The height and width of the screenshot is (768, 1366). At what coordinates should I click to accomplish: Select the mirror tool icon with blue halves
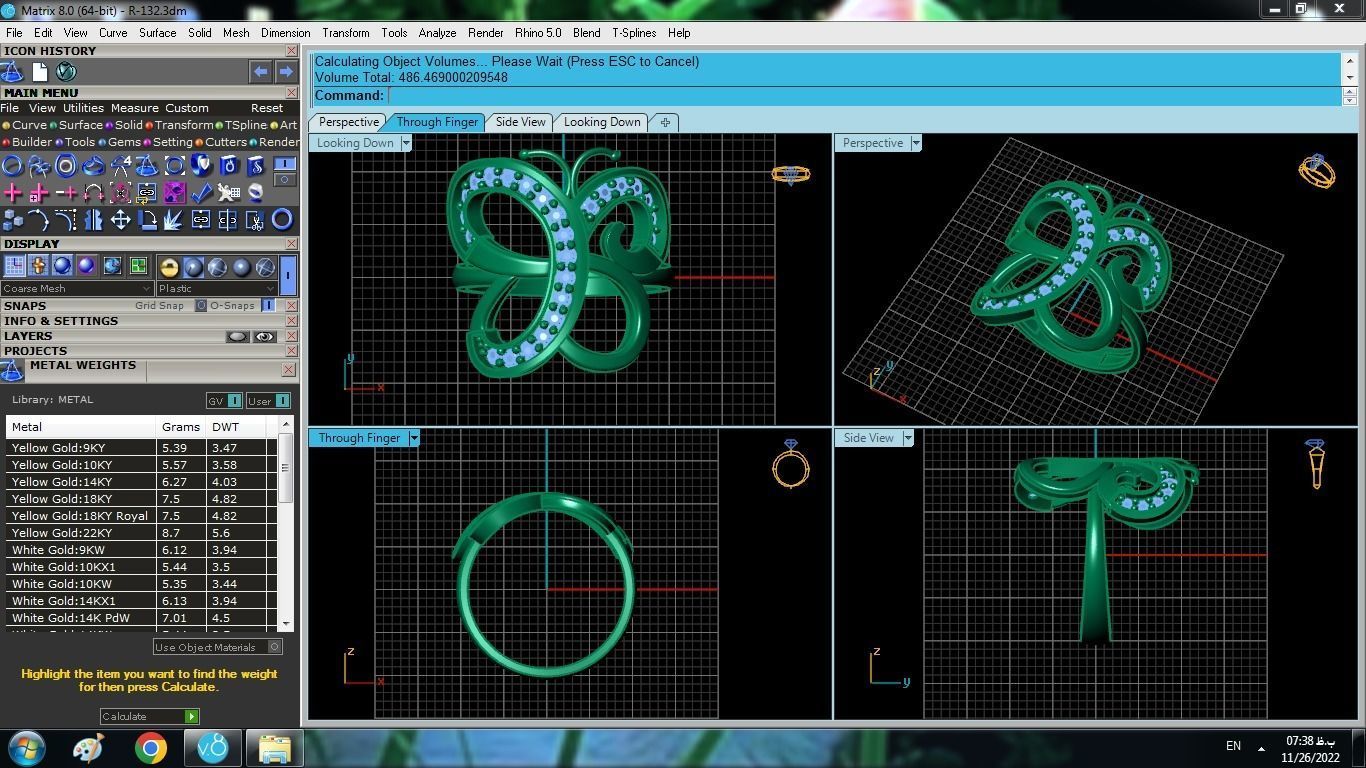pyautogui.click(x=93, y=219)
